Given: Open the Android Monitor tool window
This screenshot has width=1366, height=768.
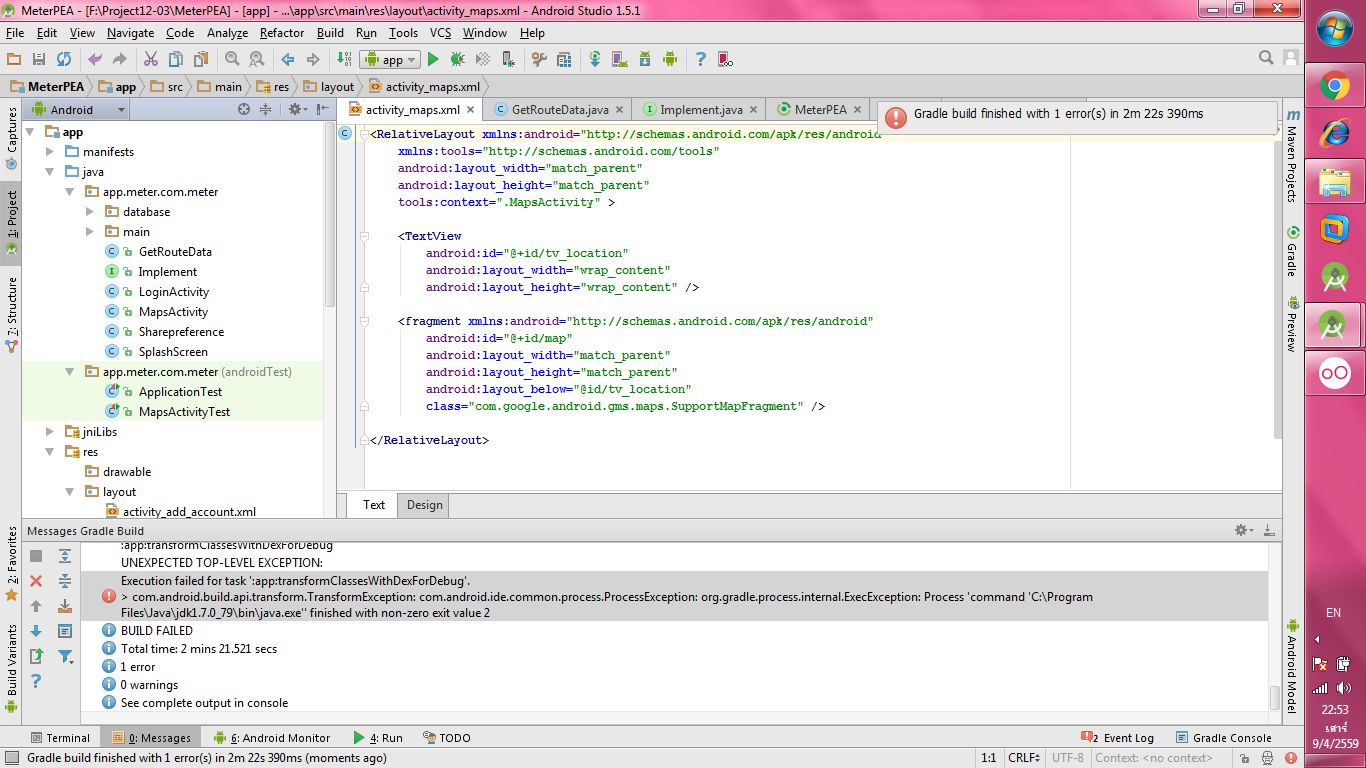Looking at the screenshot, I should [272, 738].
